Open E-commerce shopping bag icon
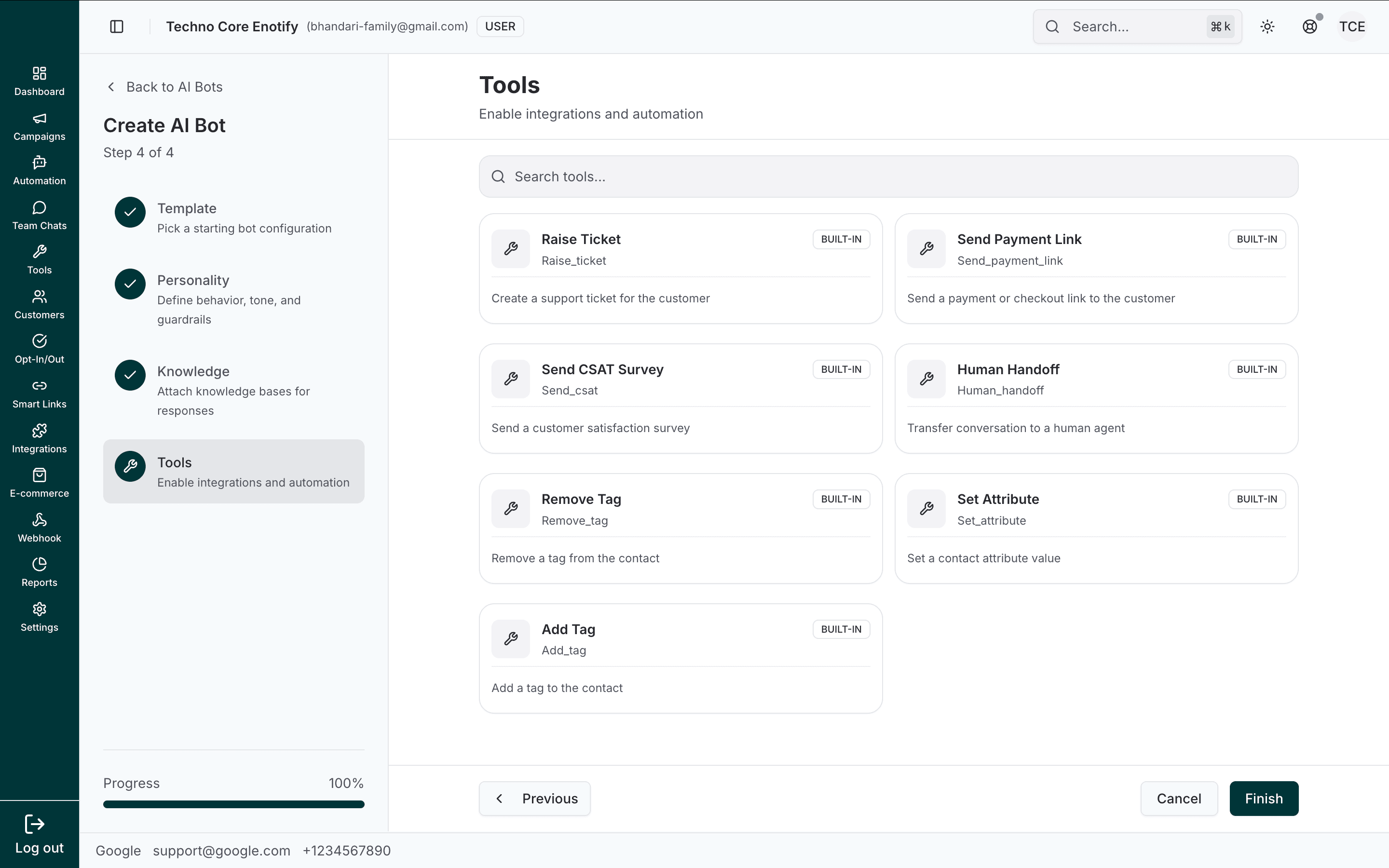 coord(39,475)
